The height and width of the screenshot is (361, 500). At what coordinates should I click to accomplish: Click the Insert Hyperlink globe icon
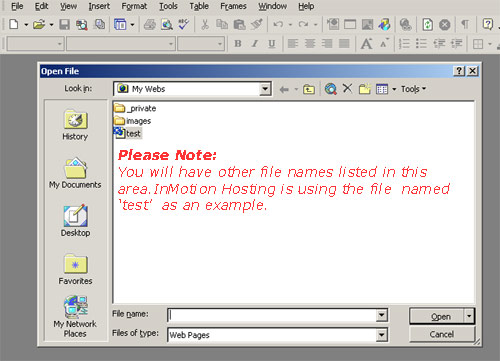(x=405, y=25)
